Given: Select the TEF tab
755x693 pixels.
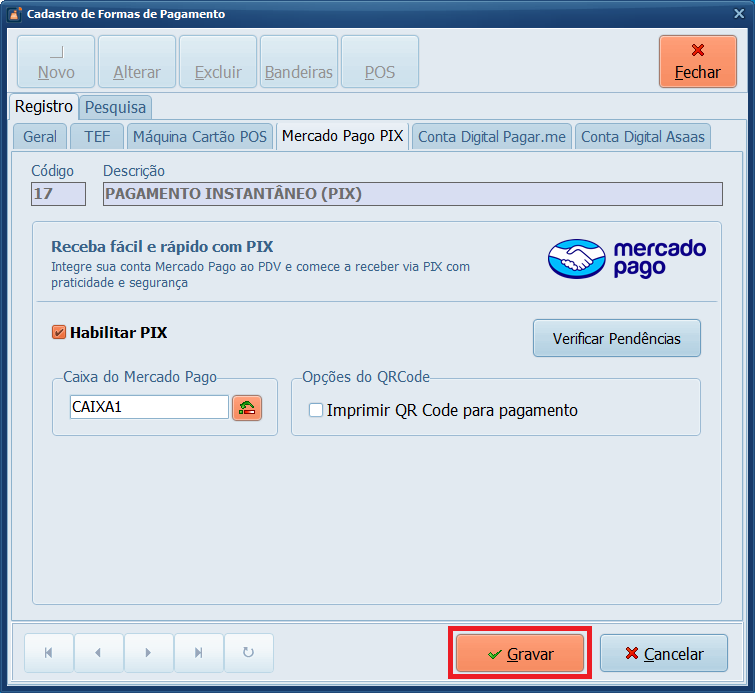Looking at the screenshot, I should coord(97,137).
